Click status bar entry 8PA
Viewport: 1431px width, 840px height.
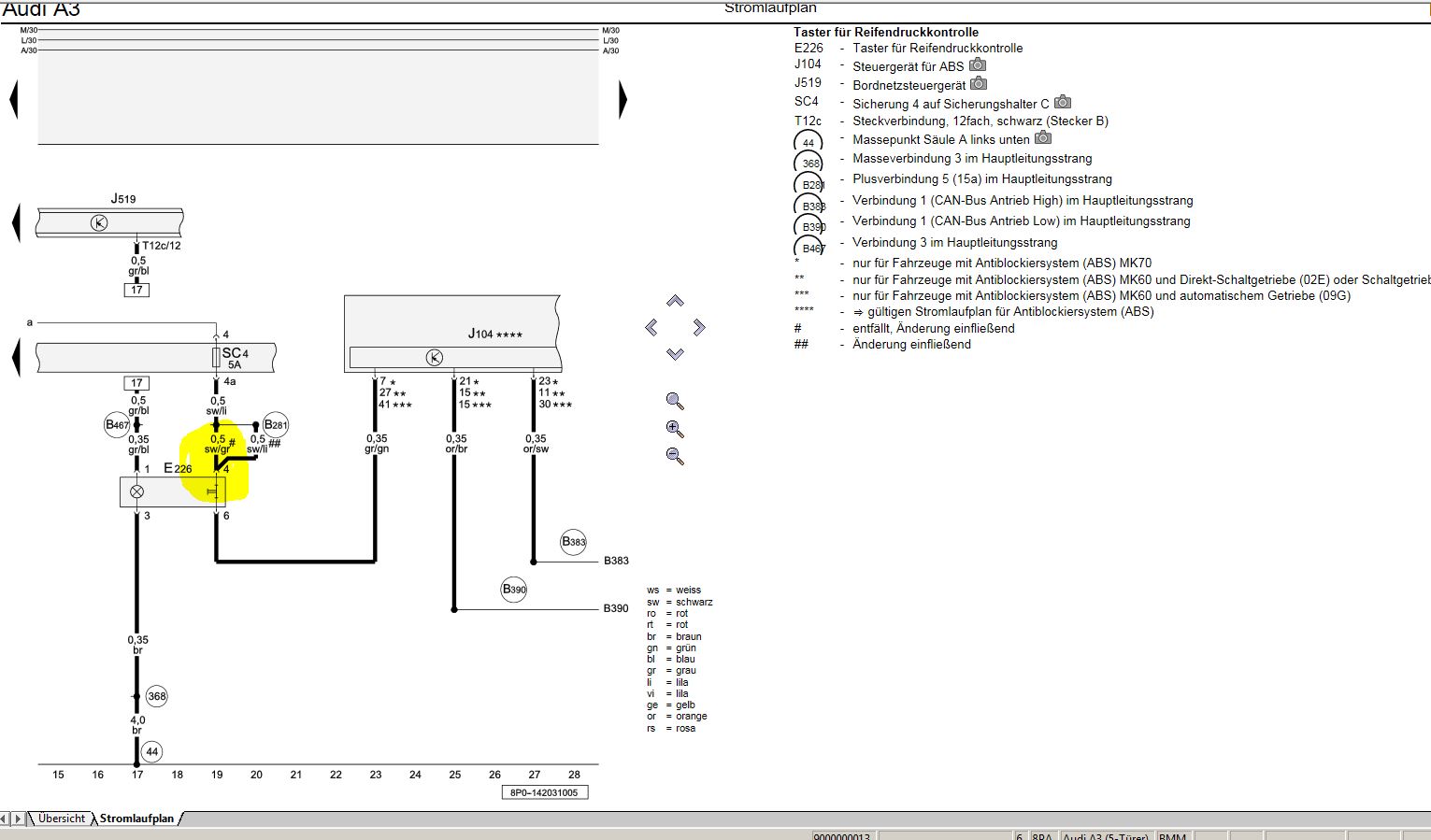(x=1041, y=835)
